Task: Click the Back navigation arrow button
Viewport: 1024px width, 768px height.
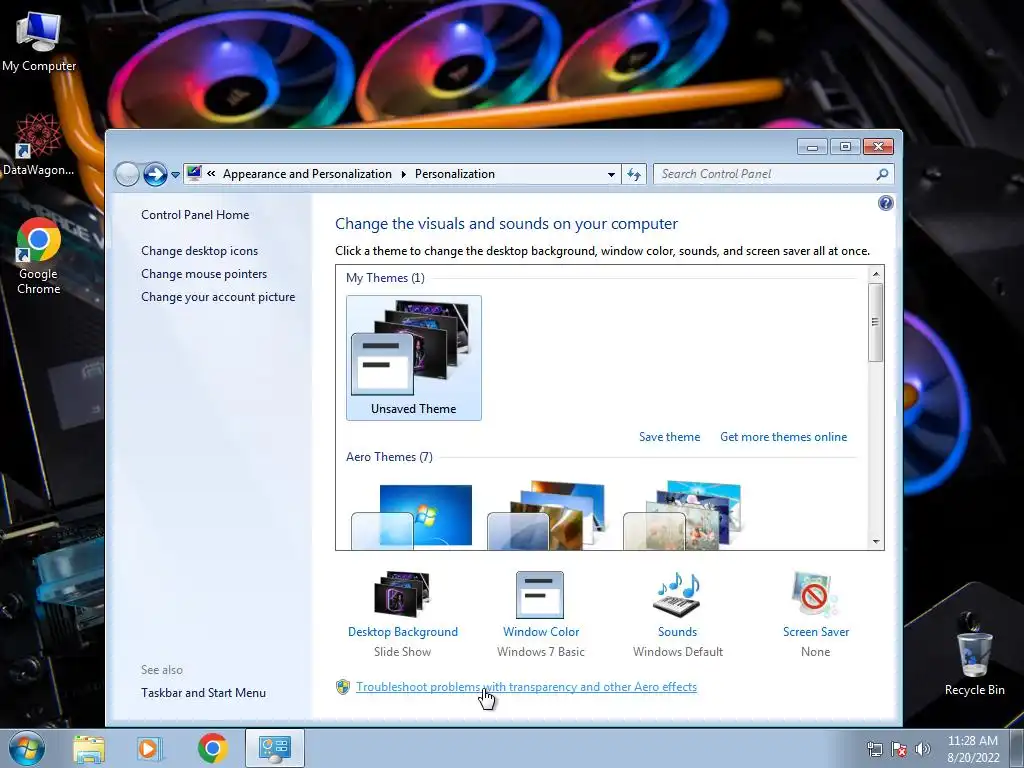Action: coord(127,174)
